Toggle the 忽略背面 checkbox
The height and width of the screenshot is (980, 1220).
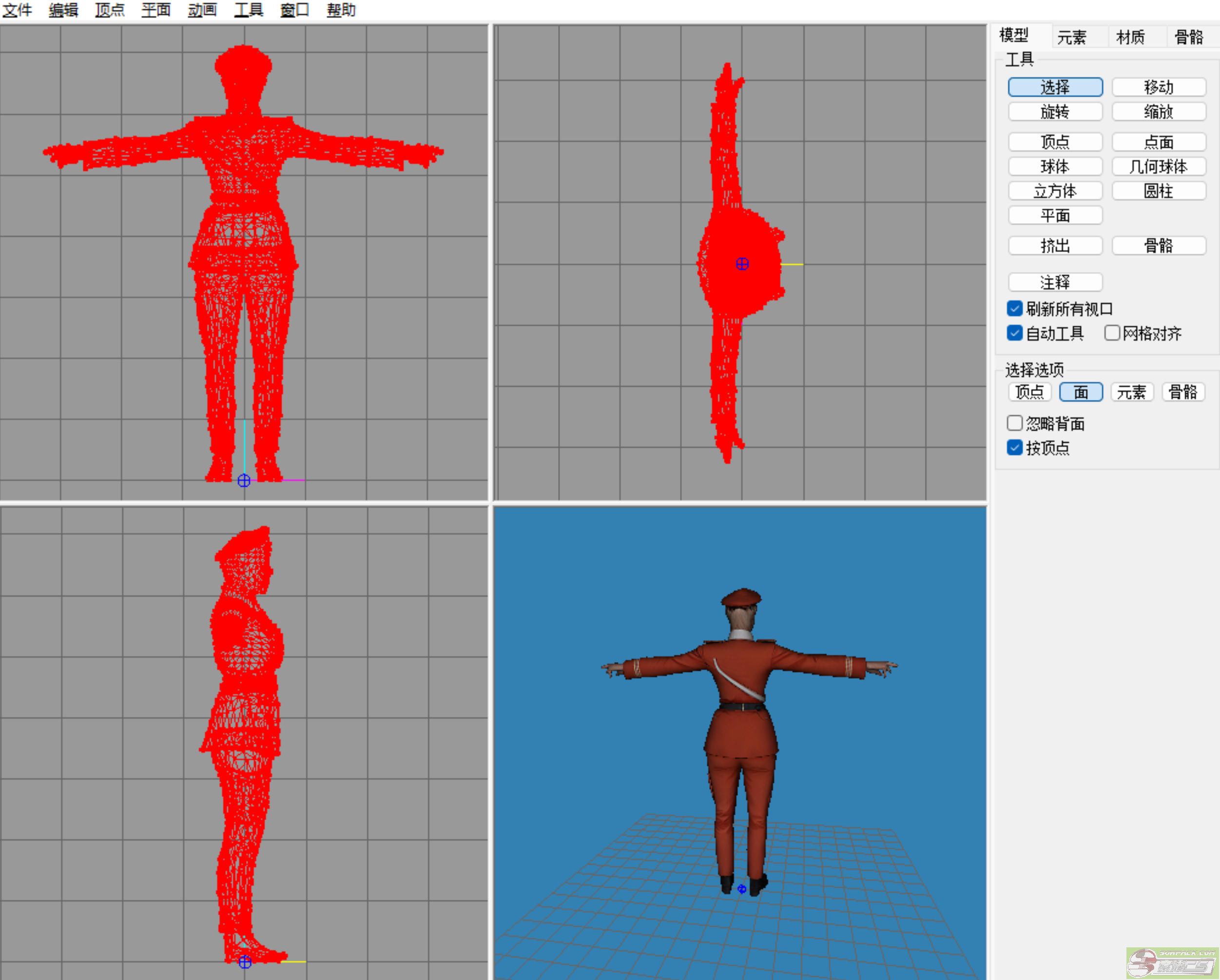pos(1015,424)
